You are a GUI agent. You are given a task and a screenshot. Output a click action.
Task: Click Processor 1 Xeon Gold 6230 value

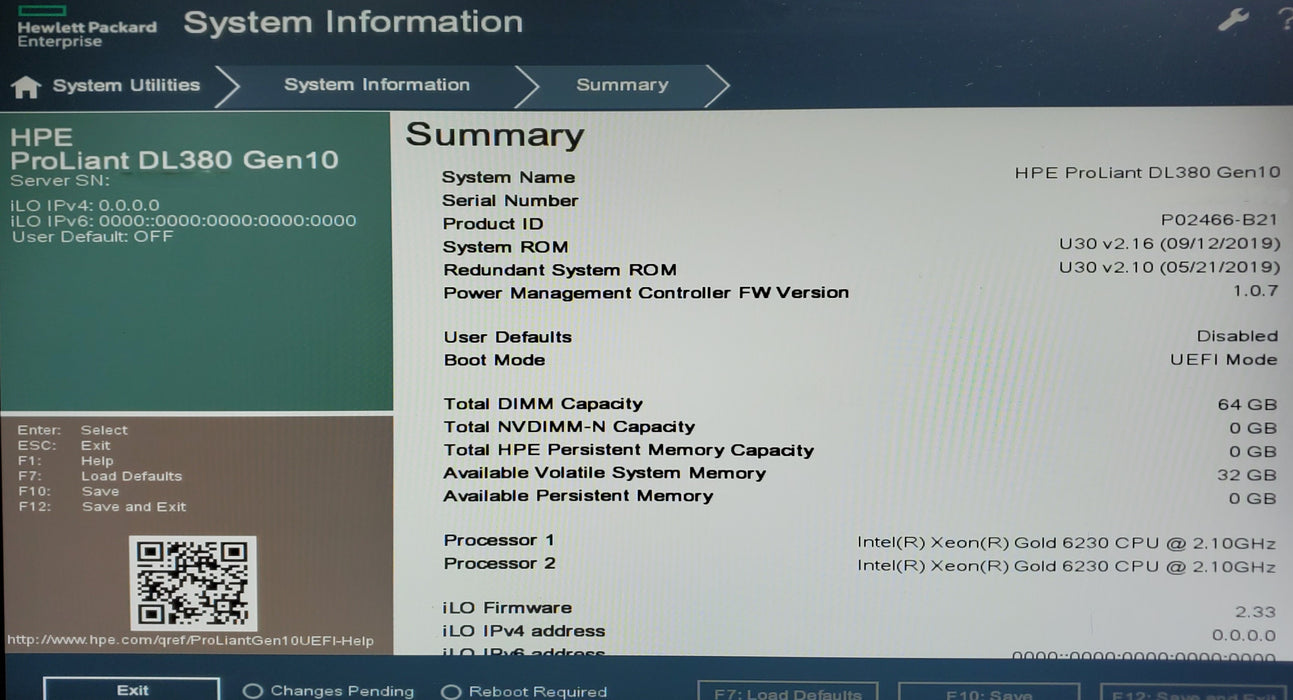(x=1066, y=543)
